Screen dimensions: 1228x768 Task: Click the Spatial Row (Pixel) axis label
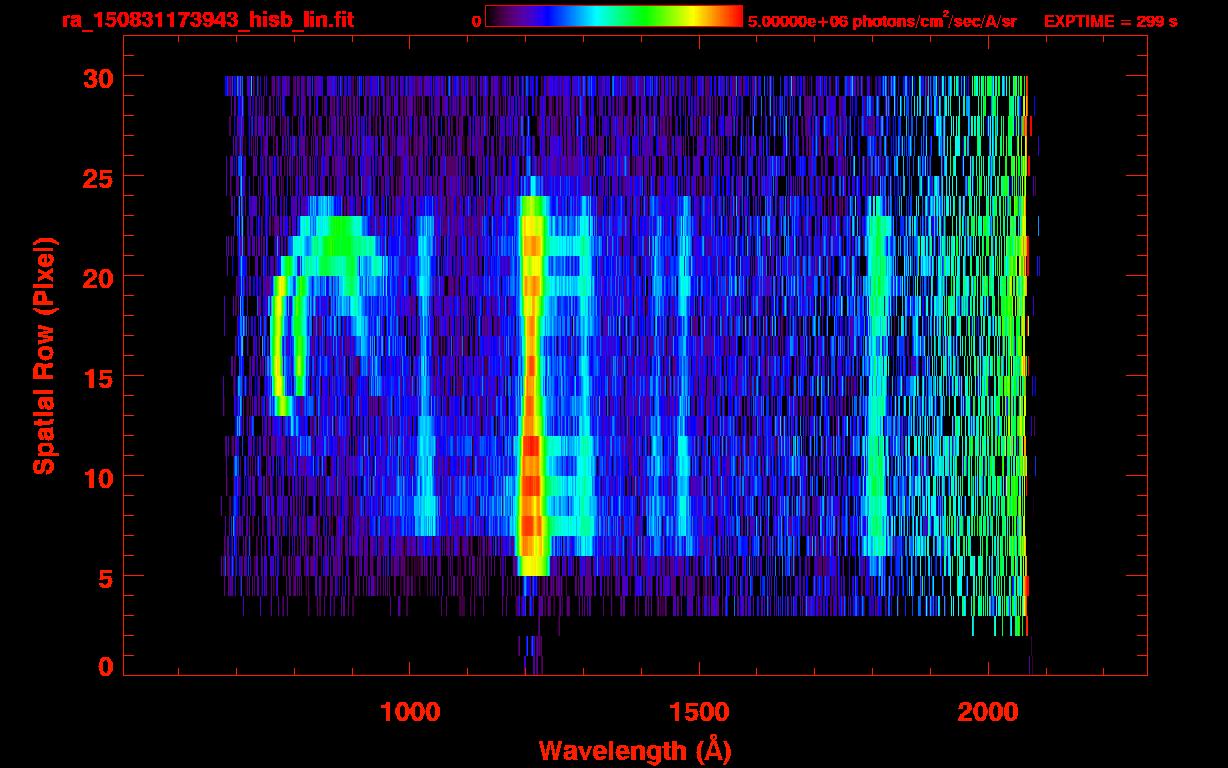coord(44,356)
